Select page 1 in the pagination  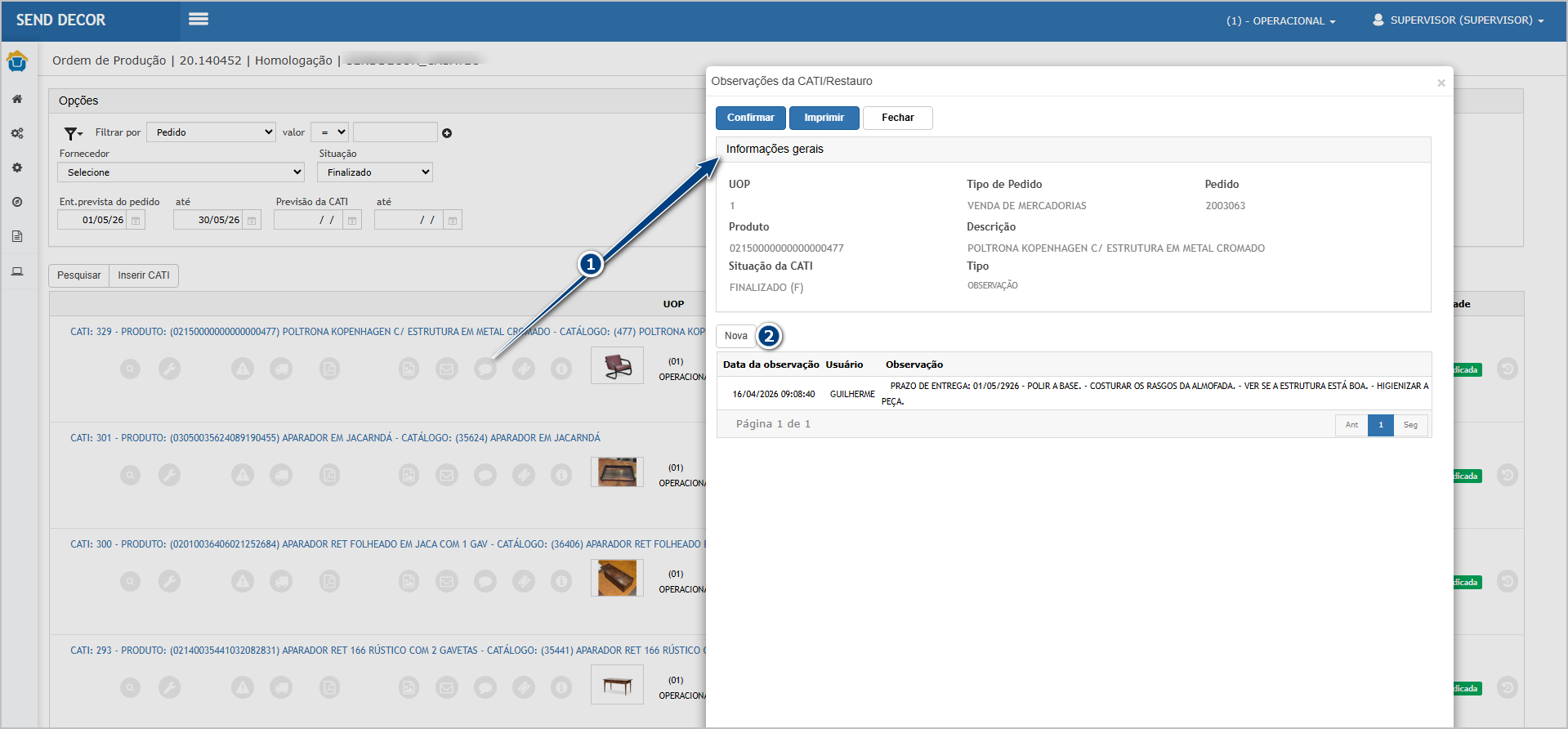(x=1381, y=425)
